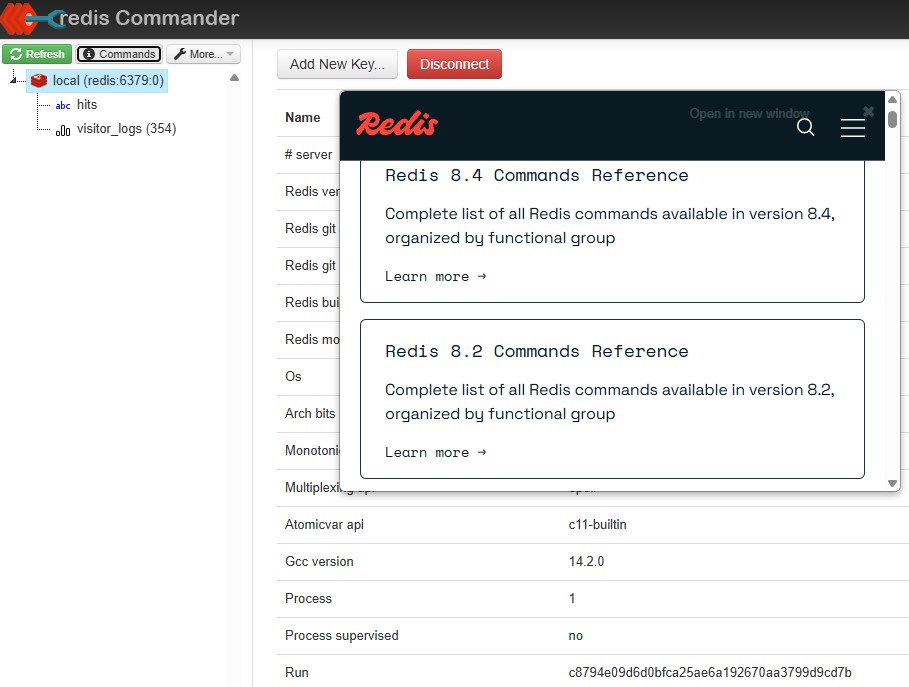Click the Redis logo in the popup
The width and height of the screenshot is (909, 687).
pyautogui.click(x=397, y=123)
